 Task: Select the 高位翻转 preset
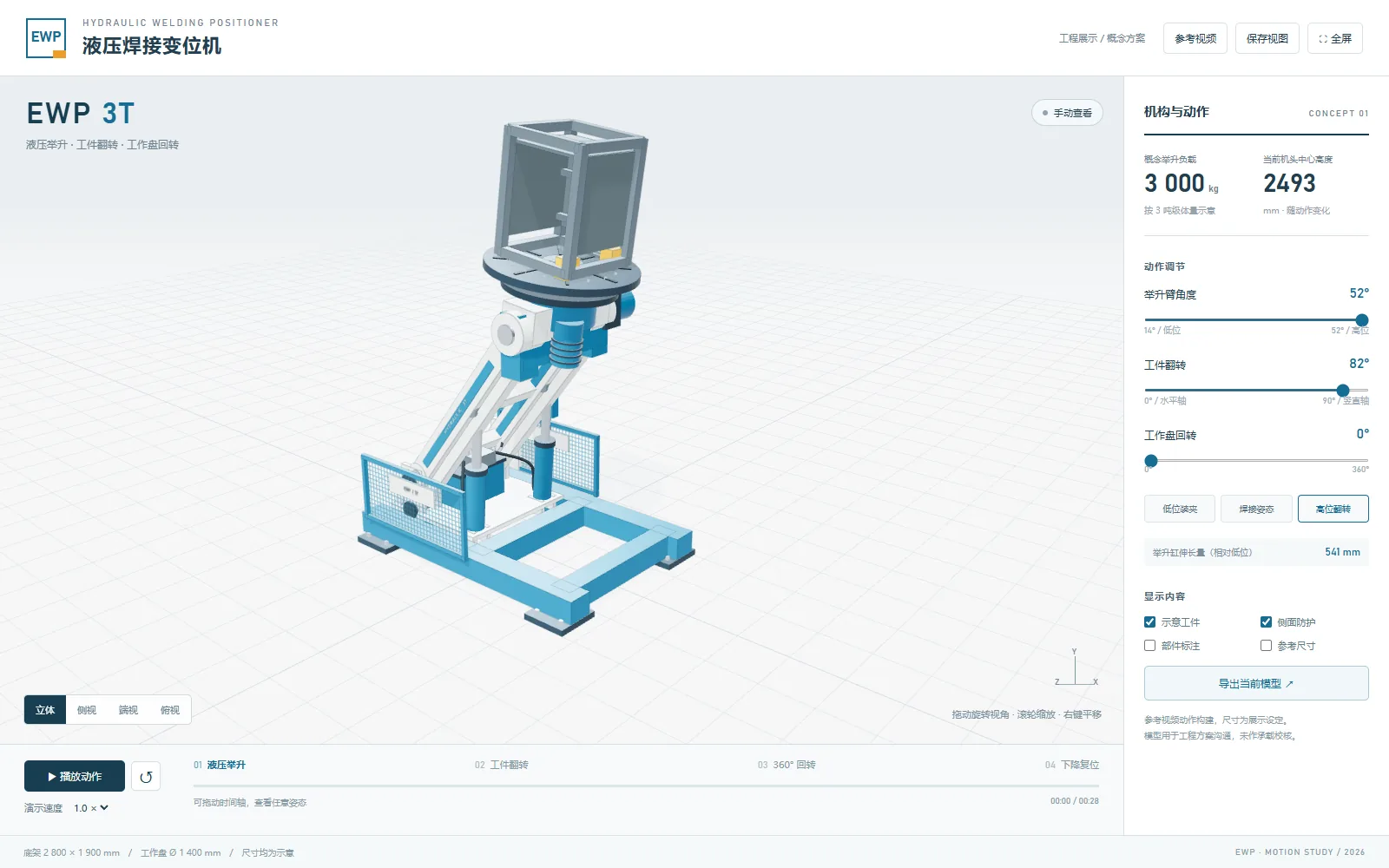(x=1333, y=509)
